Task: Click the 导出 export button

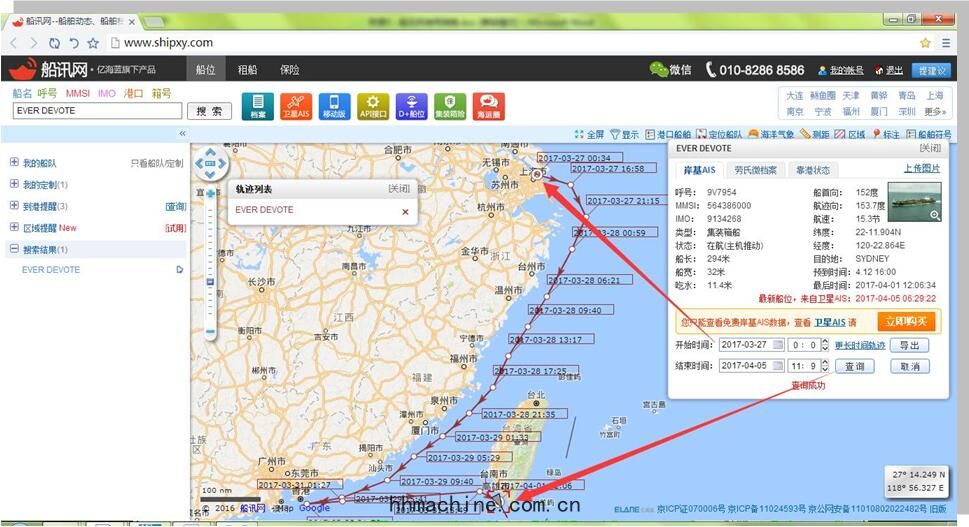Action: click(x=910, y=345)
